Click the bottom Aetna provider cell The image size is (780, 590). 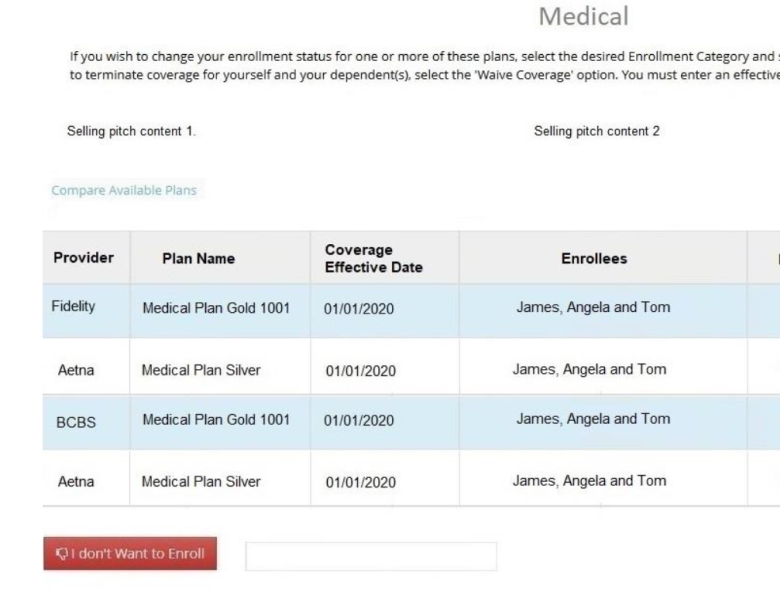click(76, 481)
